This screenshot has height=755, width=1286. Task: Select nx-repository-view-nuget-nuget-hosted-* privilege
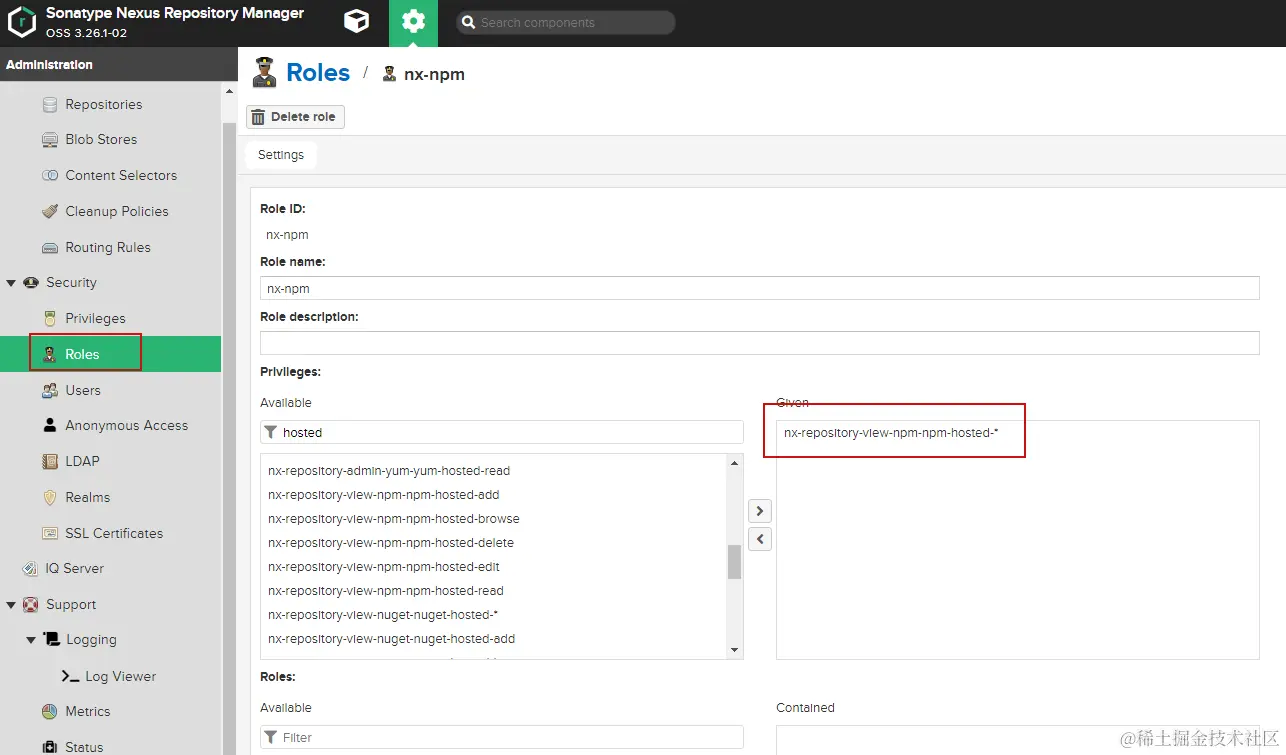pyautogui.click(x=493, y=615)
